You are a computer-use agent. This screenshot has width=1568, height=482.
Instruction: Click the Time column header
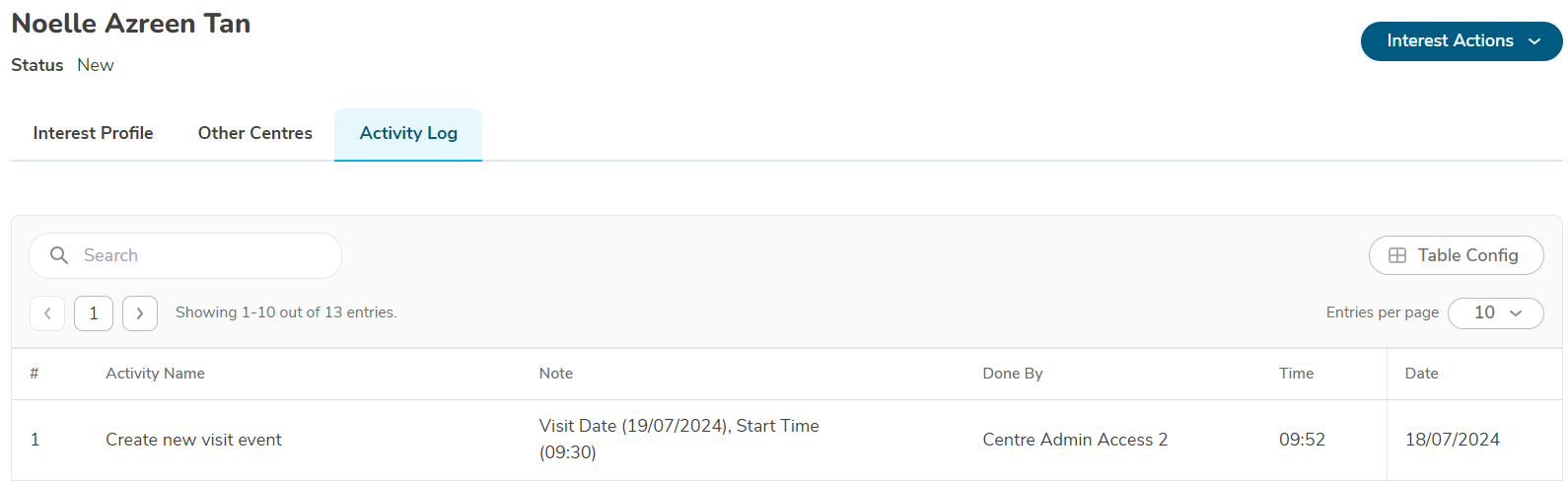[1296, 374]
